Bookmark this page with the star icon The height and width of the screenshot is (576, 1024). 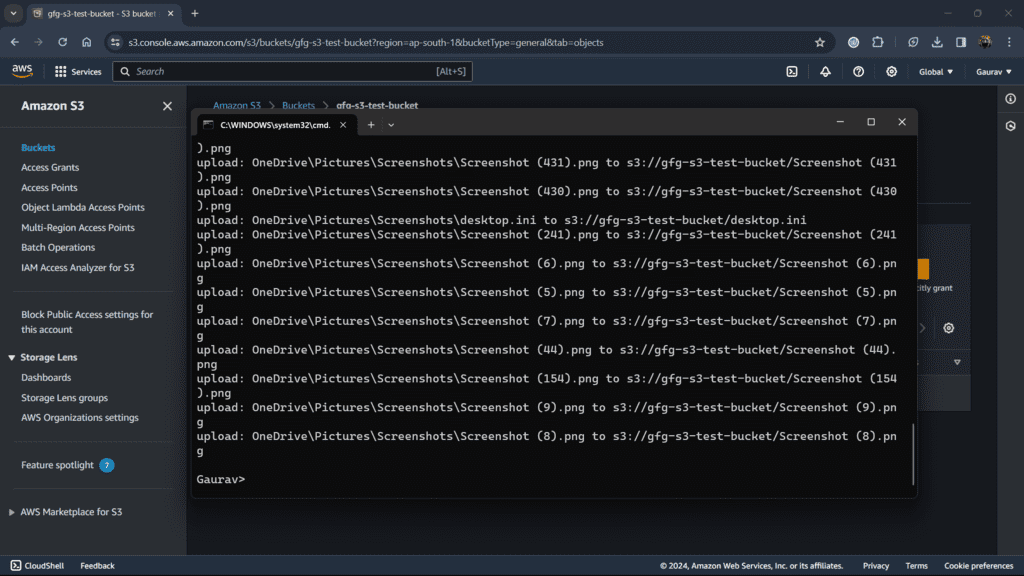[820, 42]
